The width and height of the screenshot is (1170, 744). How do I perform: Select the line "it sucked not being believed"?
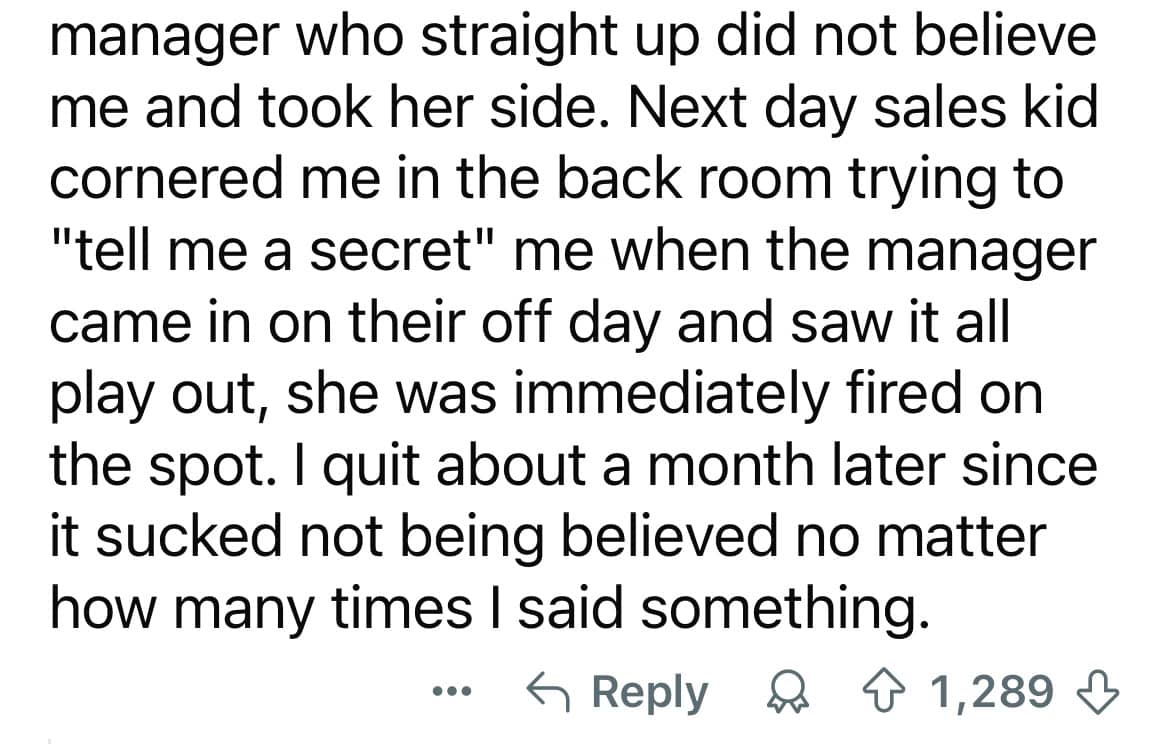[546, 537]
